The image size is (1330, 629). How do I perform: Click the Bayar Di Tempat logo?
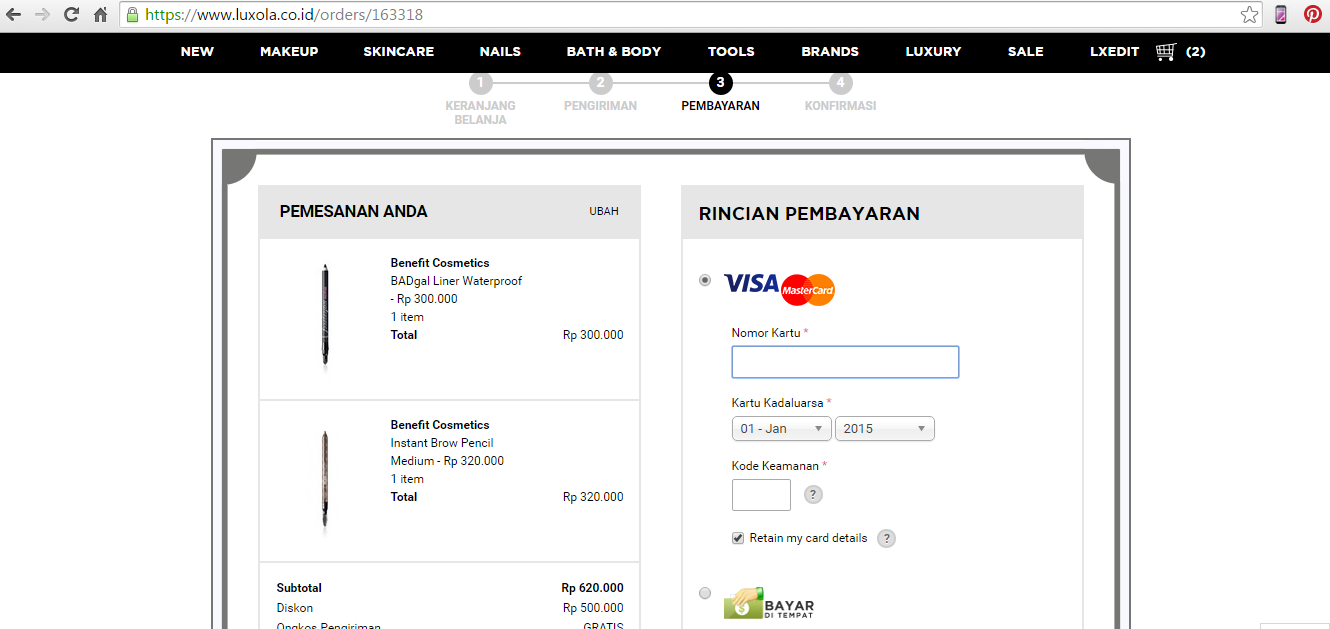(x=769, y=603)
